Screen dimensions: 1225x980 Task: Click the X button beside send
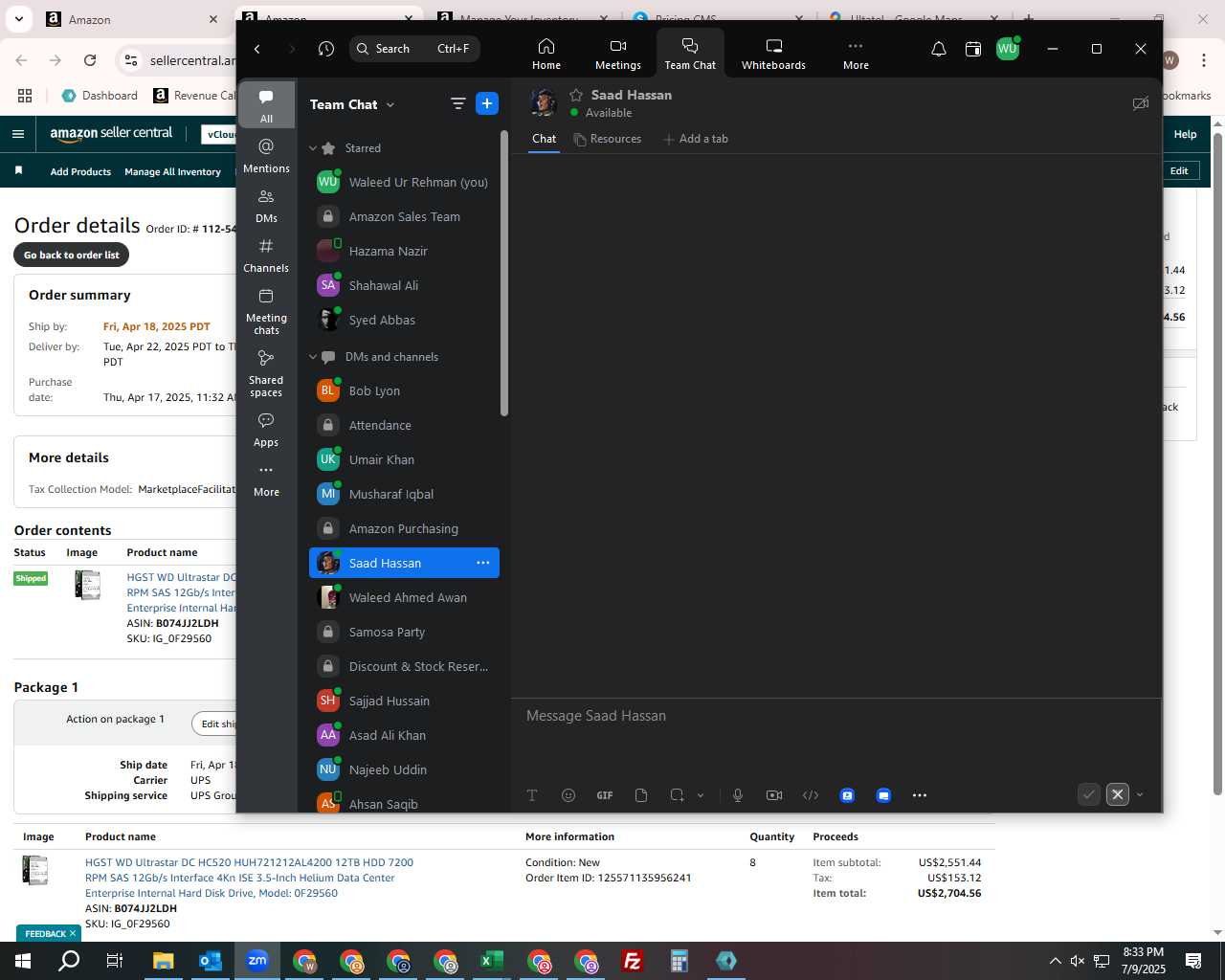click(1118, 794)
